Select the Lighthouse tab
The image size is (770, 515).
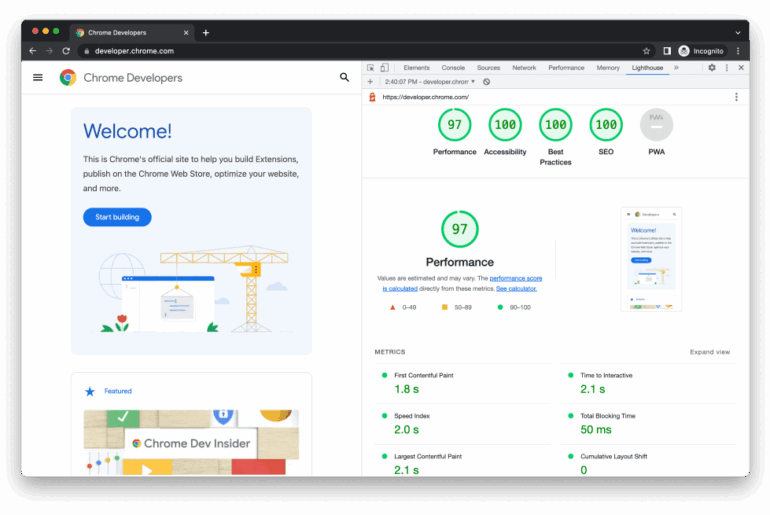647,68
